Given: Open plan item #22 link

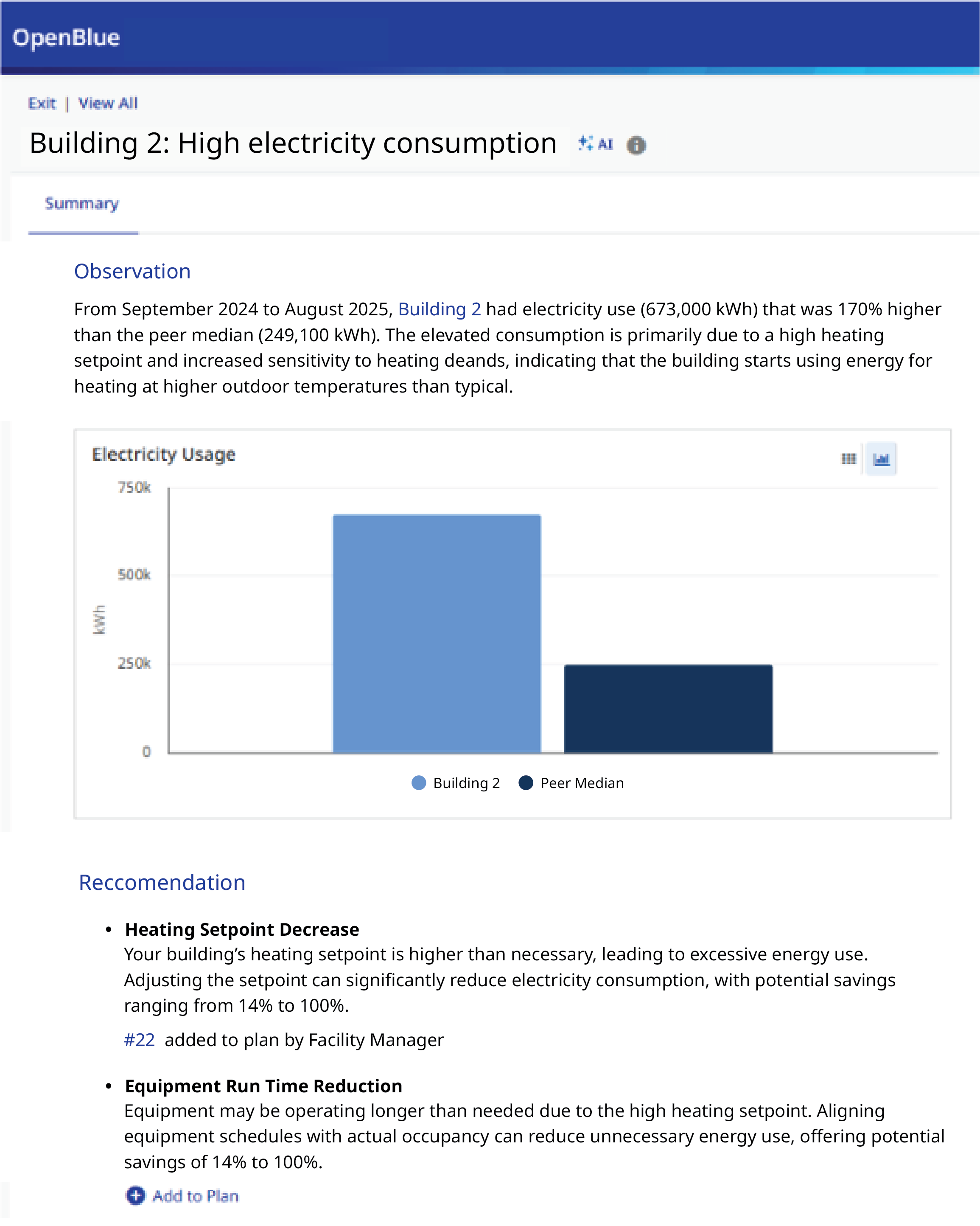Looking at the screenshot, I should click(x=139, y=1040).
